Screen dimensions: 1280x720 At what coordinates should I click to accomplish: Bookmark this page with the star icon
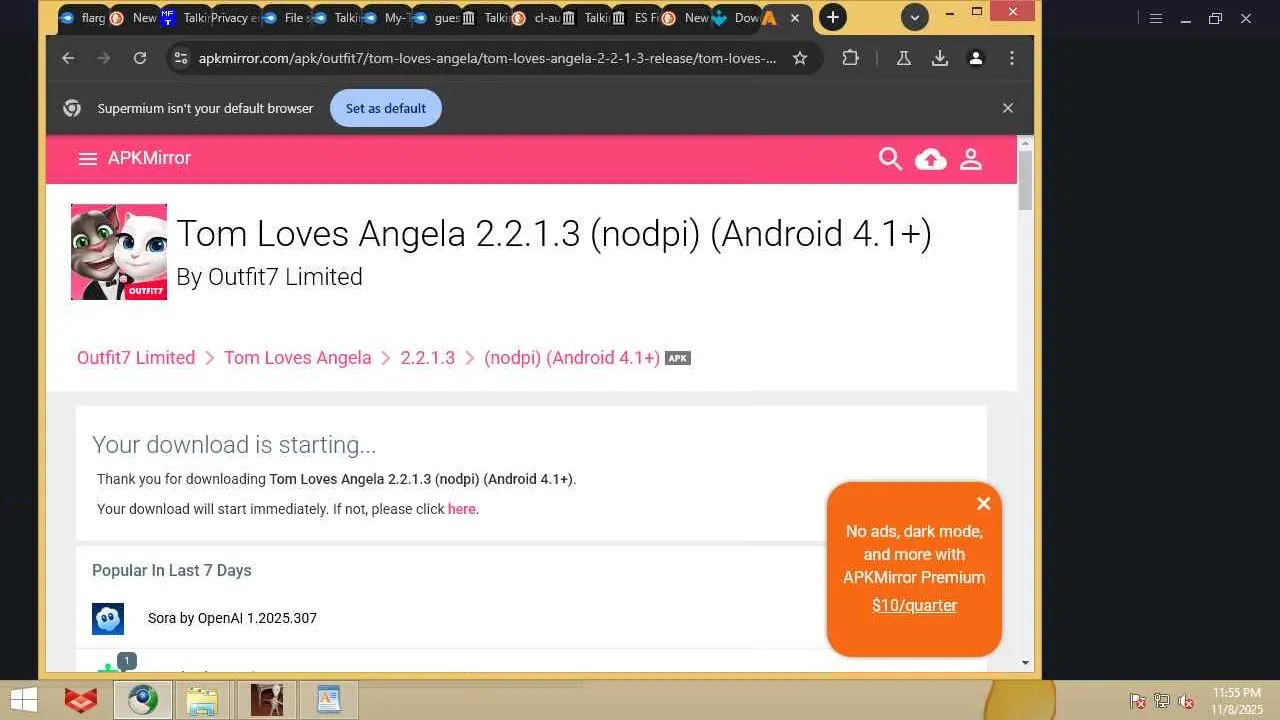pyautogui.click(x=800, y=58)
